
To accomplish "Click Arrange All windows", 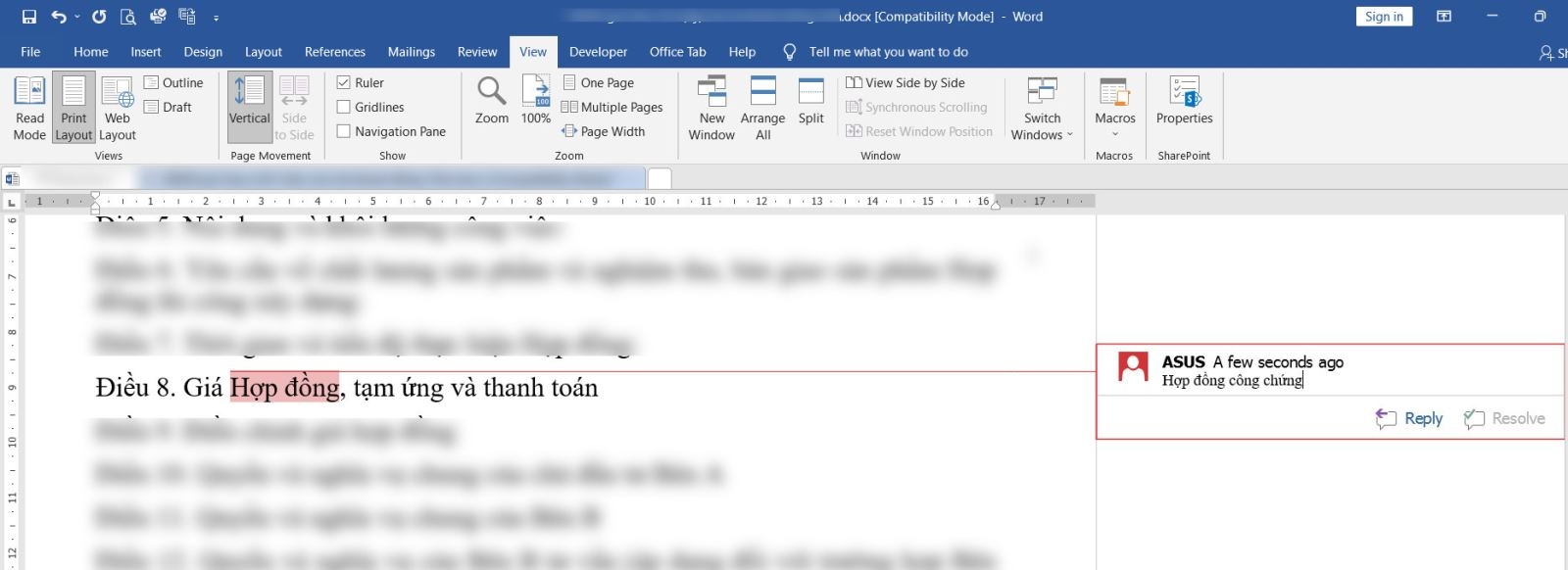I will pos(762,108).
